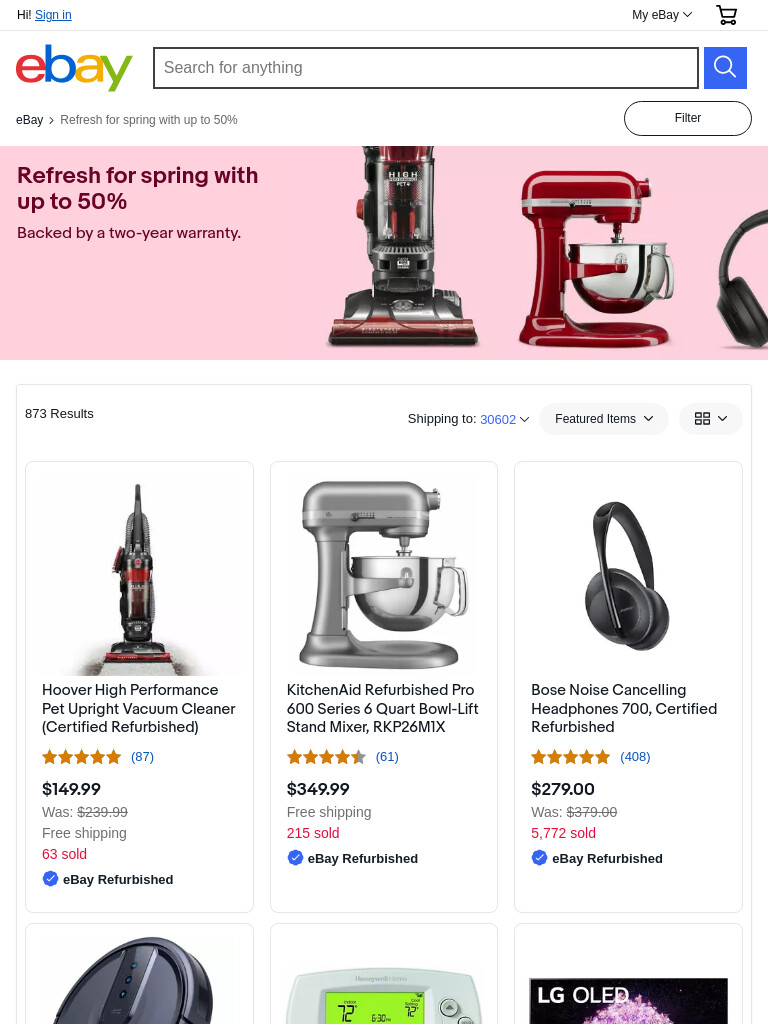
Task: Open Bose Noise Cancelling Headphones 700 title
Action: 624,709
